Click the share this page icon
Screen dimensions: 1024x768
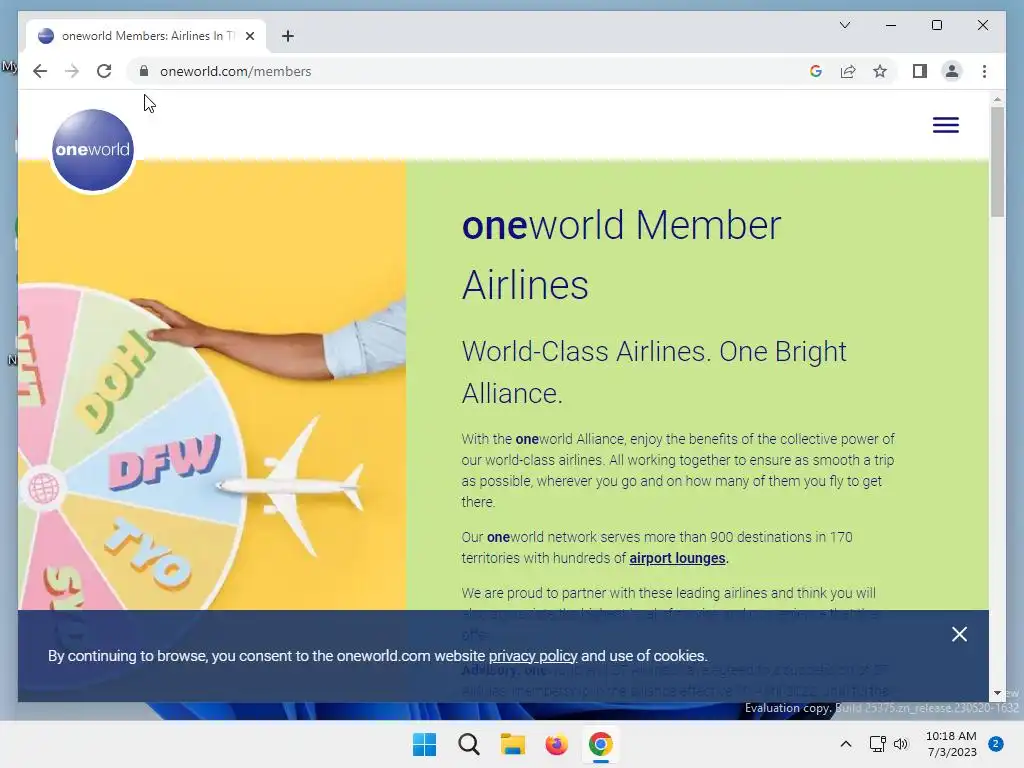click(x=848, y=71)
